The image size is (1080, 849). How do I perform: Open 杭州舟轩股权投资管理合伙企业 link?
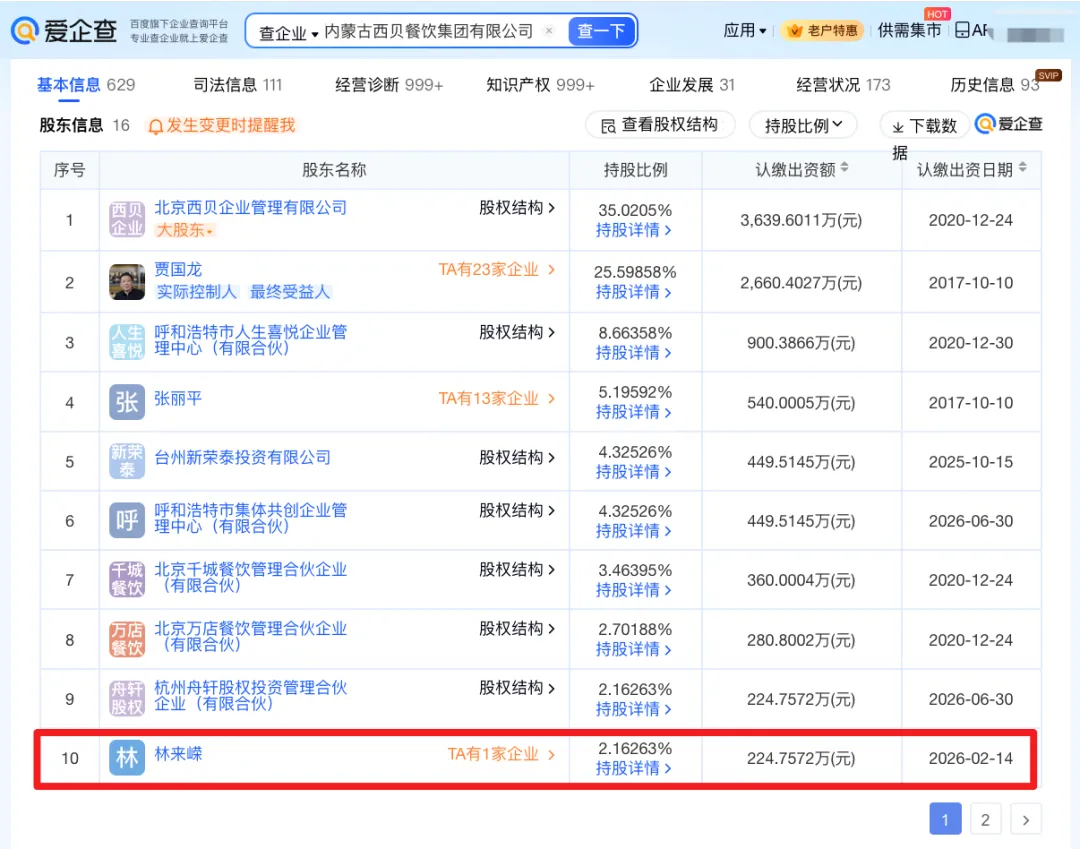coord(250,696)
